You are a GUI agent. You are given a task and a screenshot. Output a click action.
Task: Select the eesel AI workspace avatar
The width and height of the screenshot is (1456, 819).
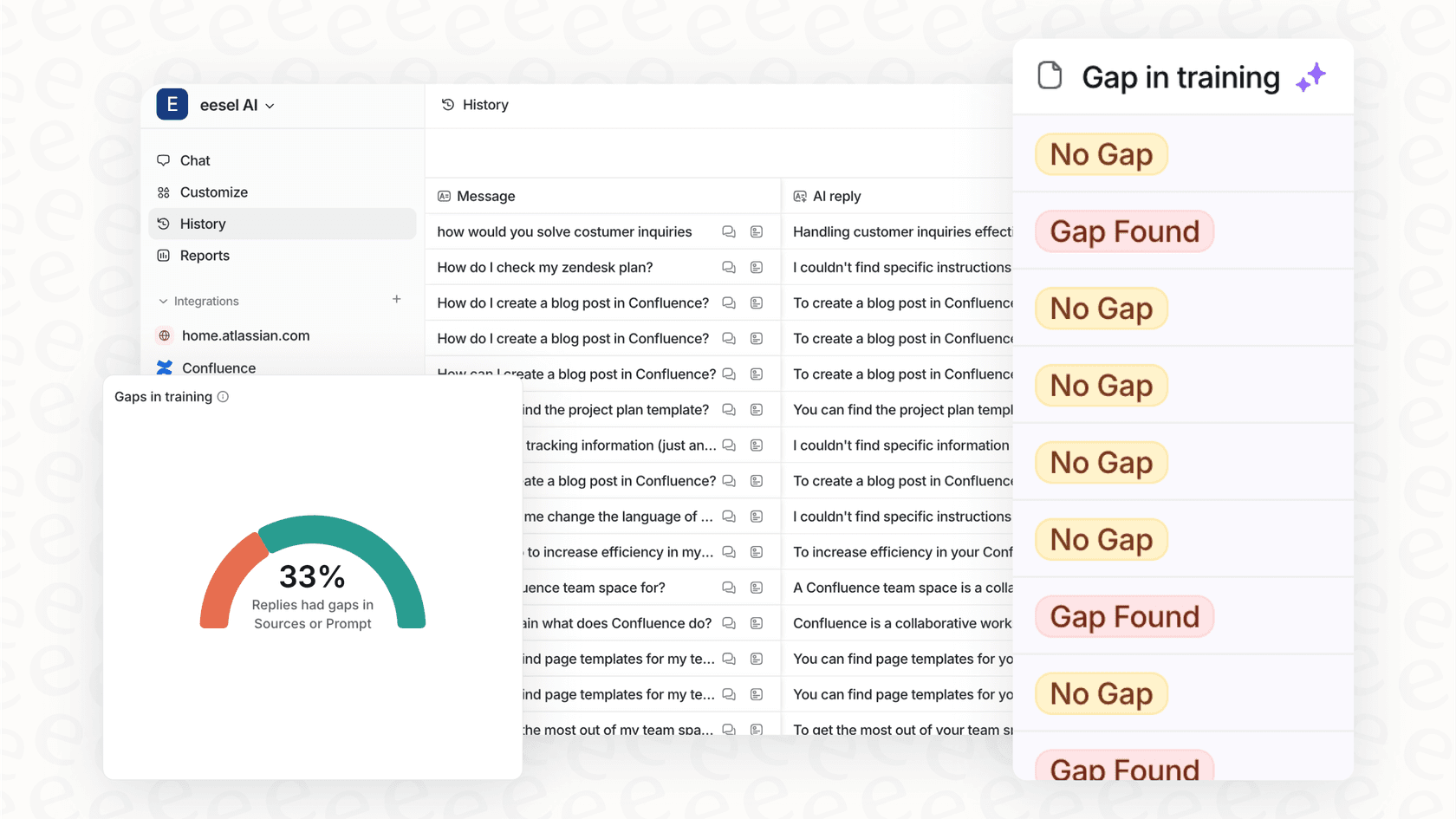(x=172, y=104)
